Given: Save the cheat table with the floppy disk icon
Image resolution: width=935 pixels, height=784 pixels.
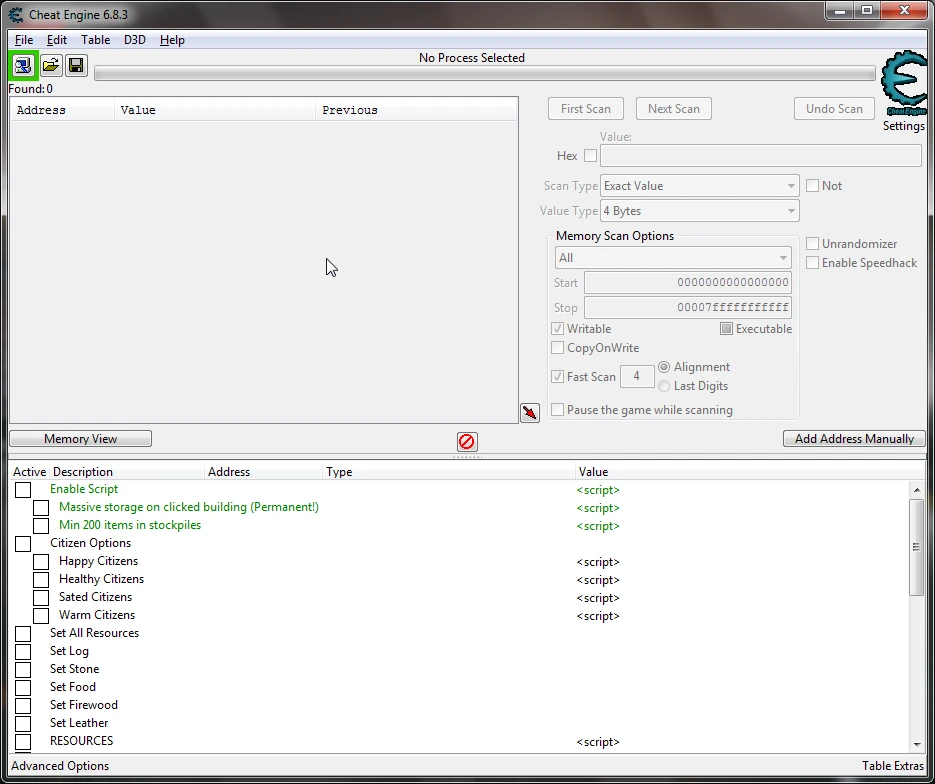Looking at the screenshot, I should click(75, 65).
